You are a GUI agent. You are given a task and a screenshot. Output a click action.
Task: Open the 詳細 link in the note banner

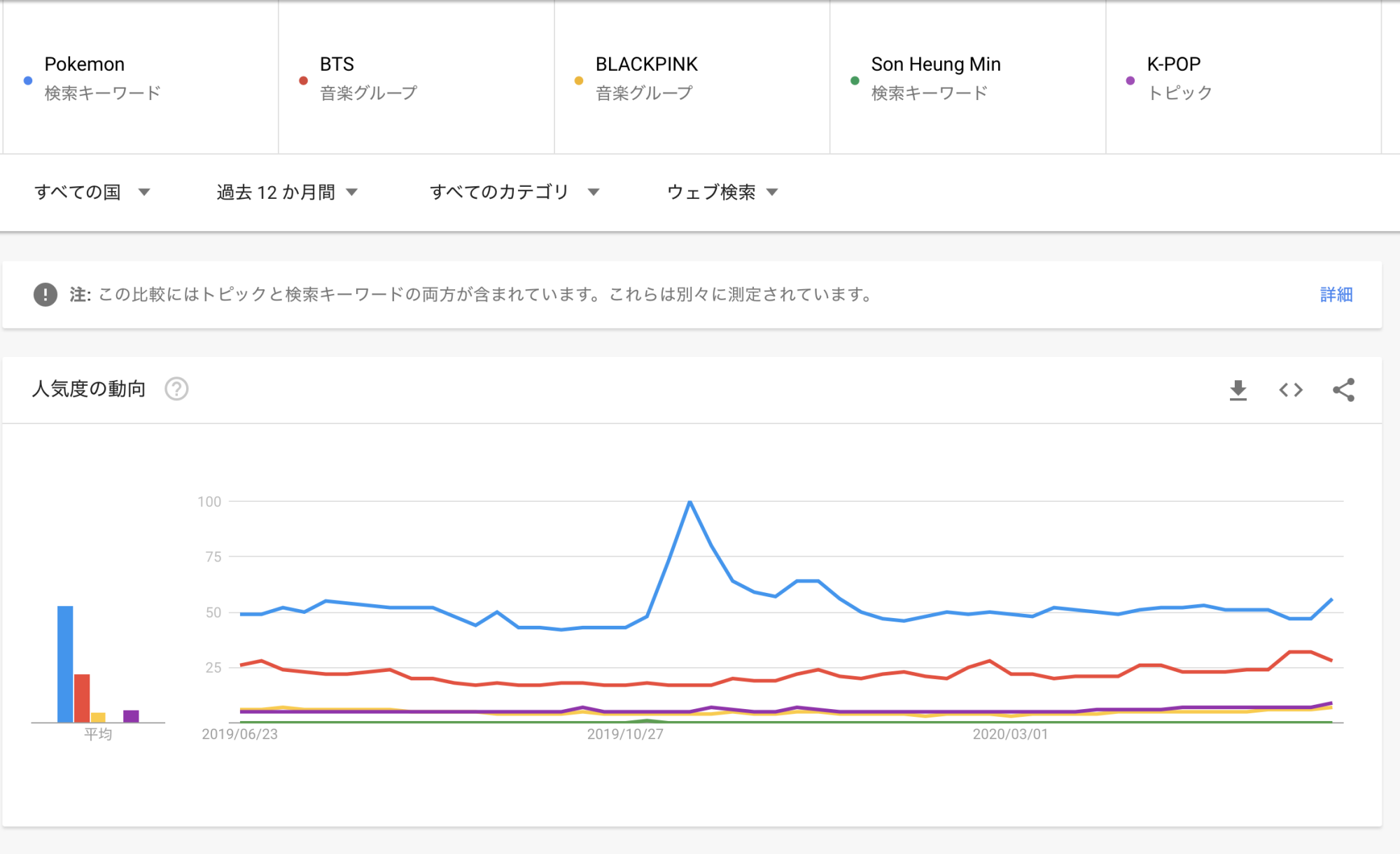coord(1336,295)
